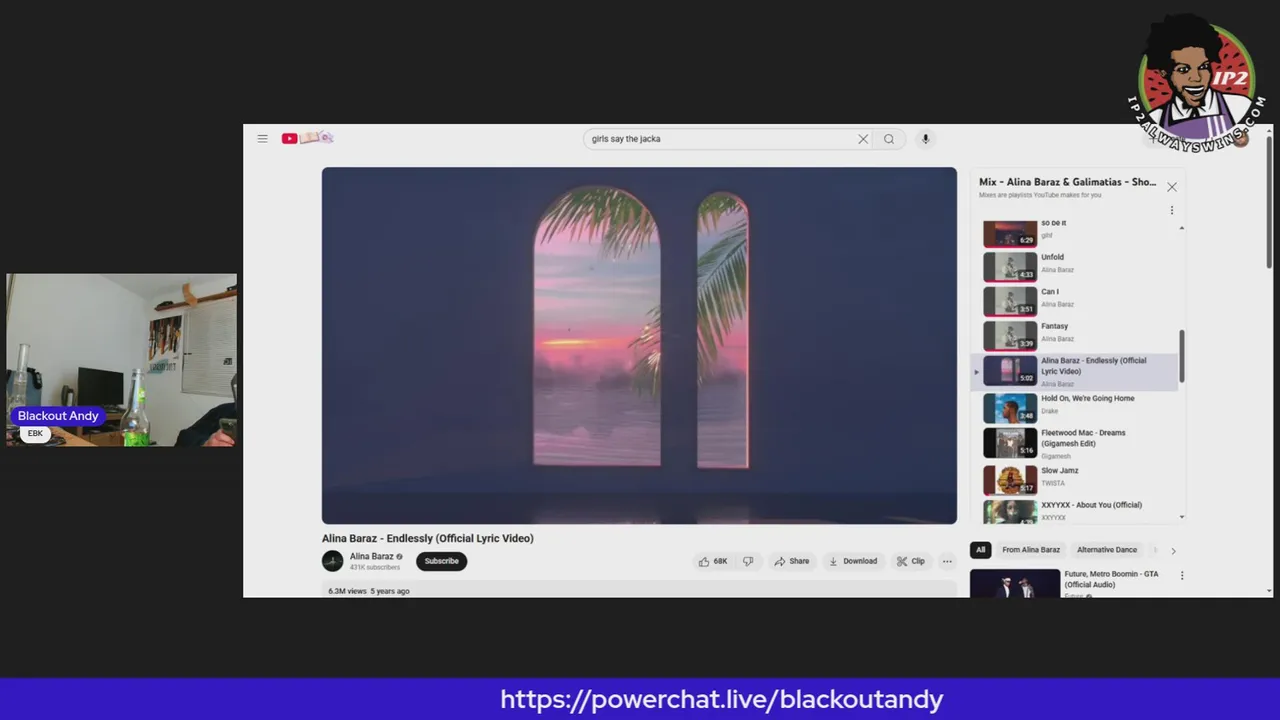
Task: Share the Alina Baraz video
Action: coord(792,561)
